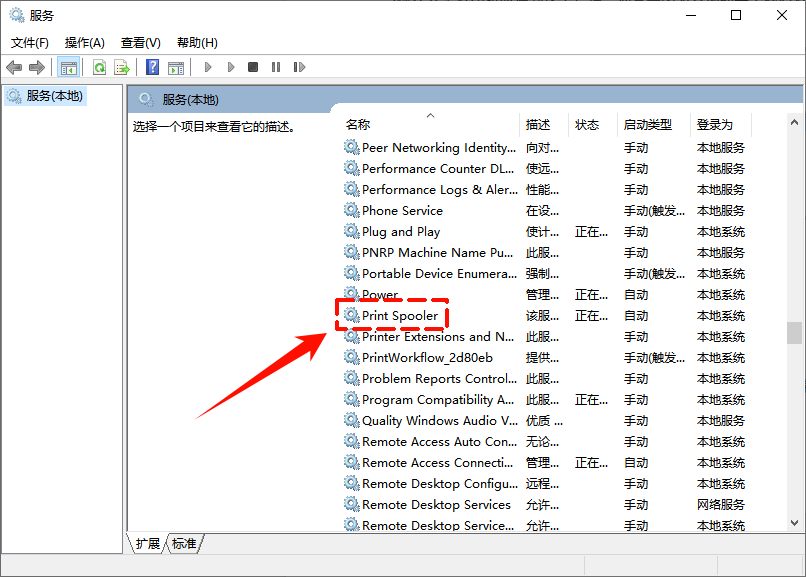Click the Pause Service toolbar icon

(x=275, y=67)
